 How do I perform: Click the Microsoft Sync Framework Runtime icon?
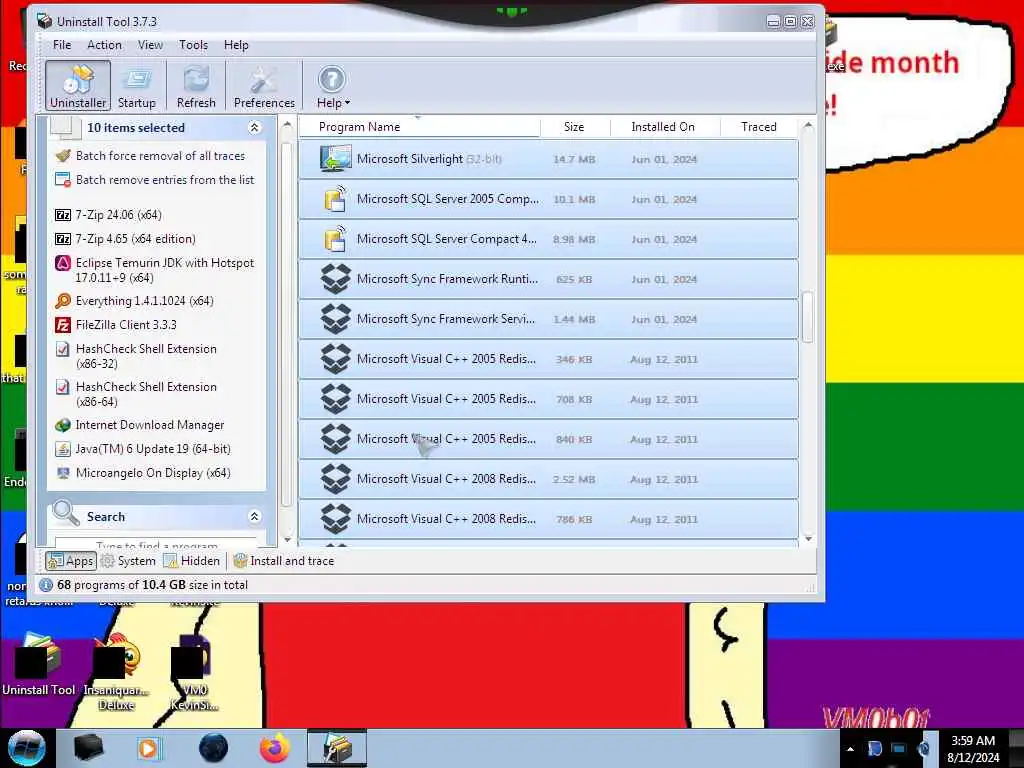(336, 279)
